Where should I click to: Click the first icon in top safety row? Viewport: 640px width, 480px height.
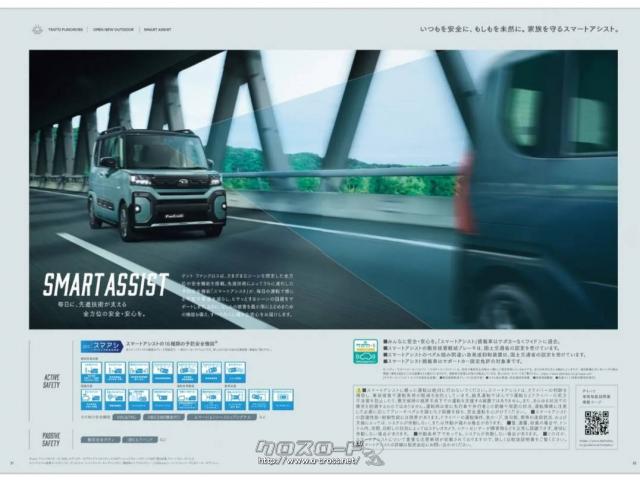tap(91, 371)
